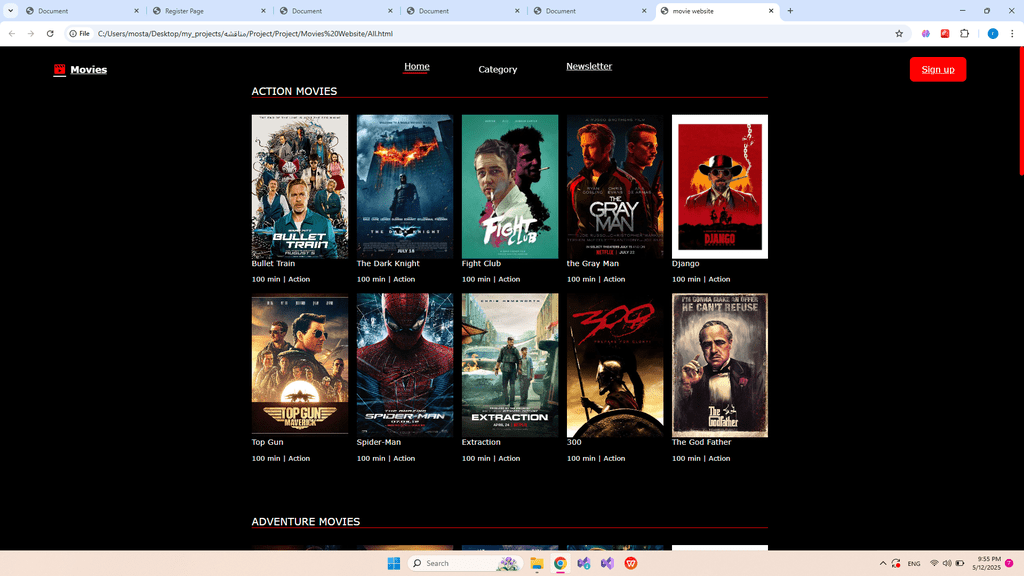Click the "Fight Club" title text
The width and height of the screenshot is (1024, 576).
pyautogui.click(x=481, y=263)
